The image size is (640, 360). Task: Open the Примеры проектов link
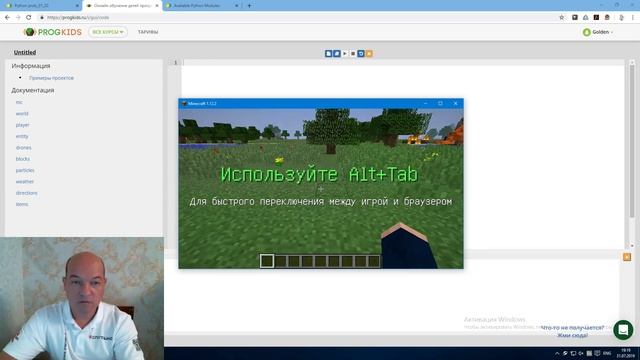click(51, 78)
